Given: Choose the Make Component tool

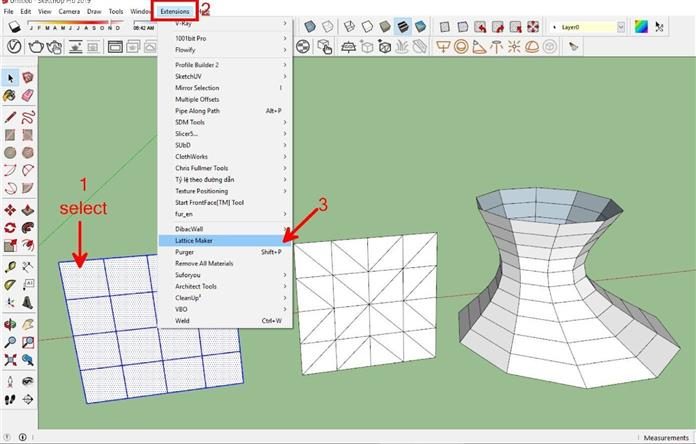Looking at the screenshot, I should pos(28,78).
